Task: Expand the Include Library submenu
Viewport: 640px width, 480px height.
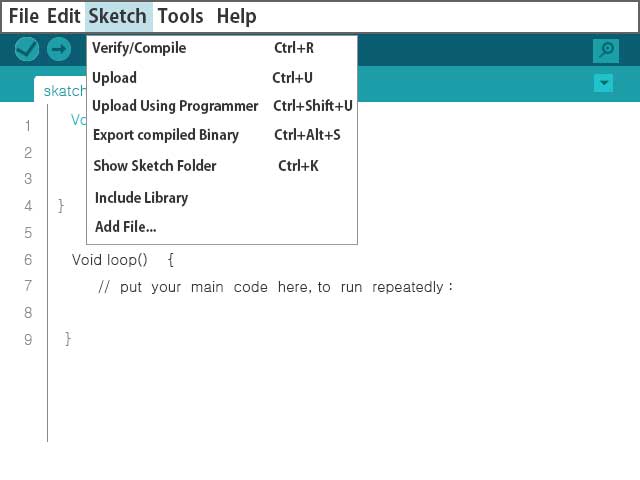Action: 222,198
